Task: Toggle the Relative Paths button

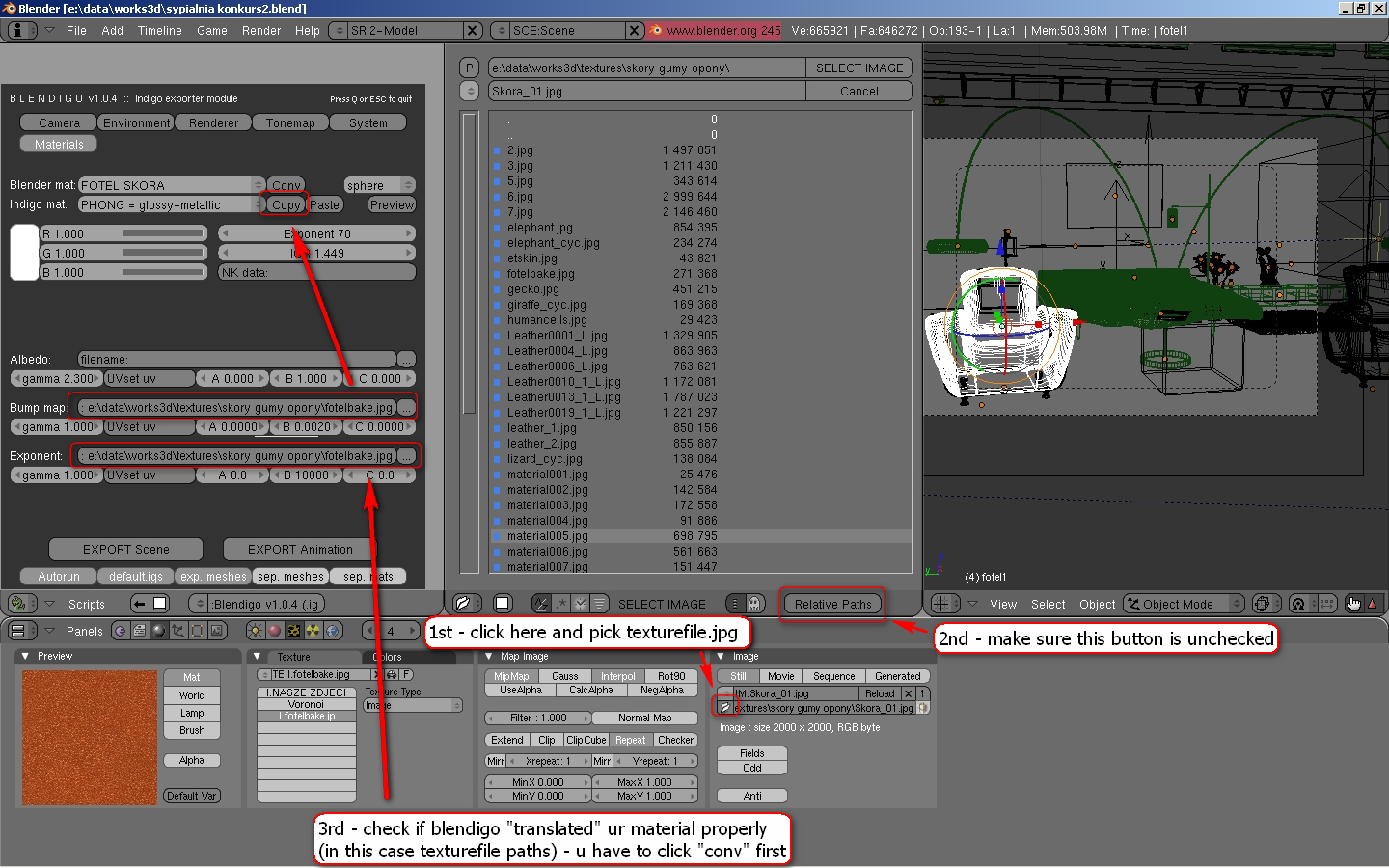Action: (x=831, y=604)
